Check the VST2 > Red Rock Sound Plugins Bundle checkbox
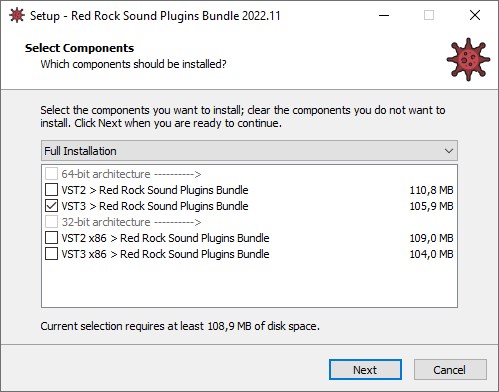499x392 pixels. (x=51, y=190)
